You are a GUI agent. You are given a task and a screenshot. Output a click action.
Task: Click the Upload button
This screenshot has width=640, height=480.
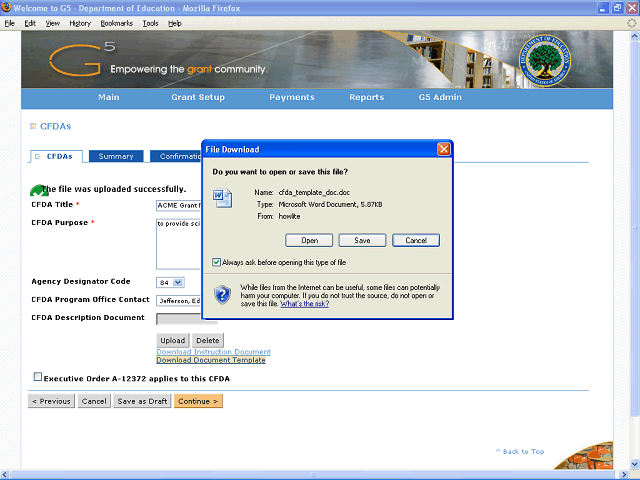click(x=173, y=340)
